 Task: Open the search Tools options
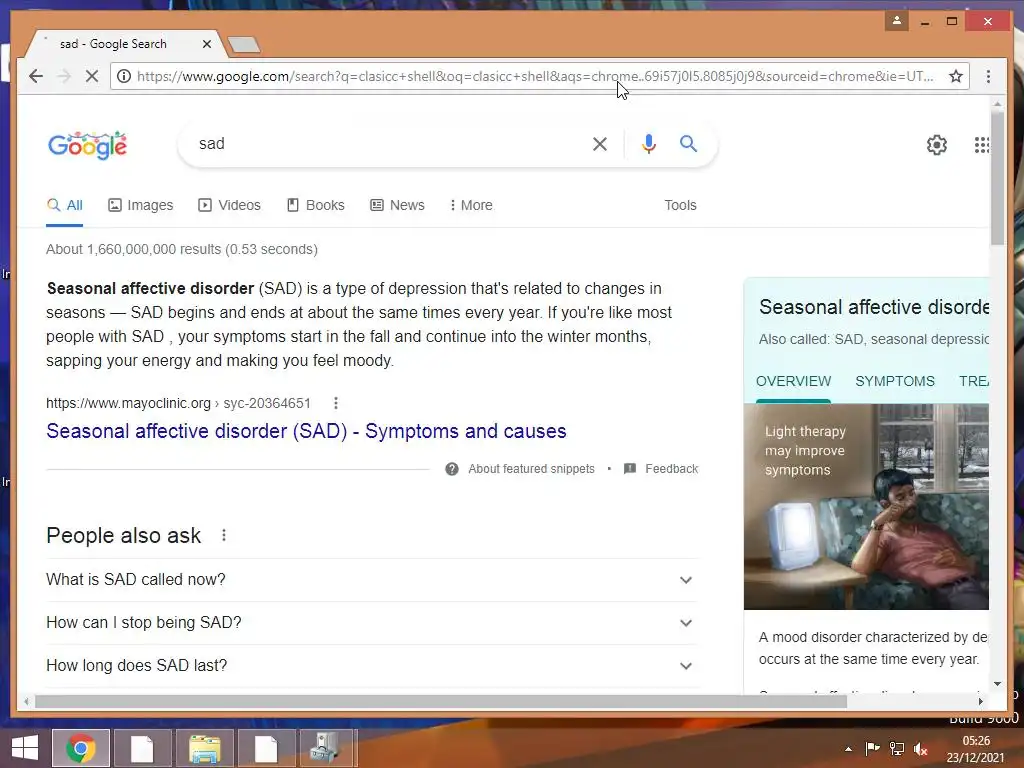(680, 205)
